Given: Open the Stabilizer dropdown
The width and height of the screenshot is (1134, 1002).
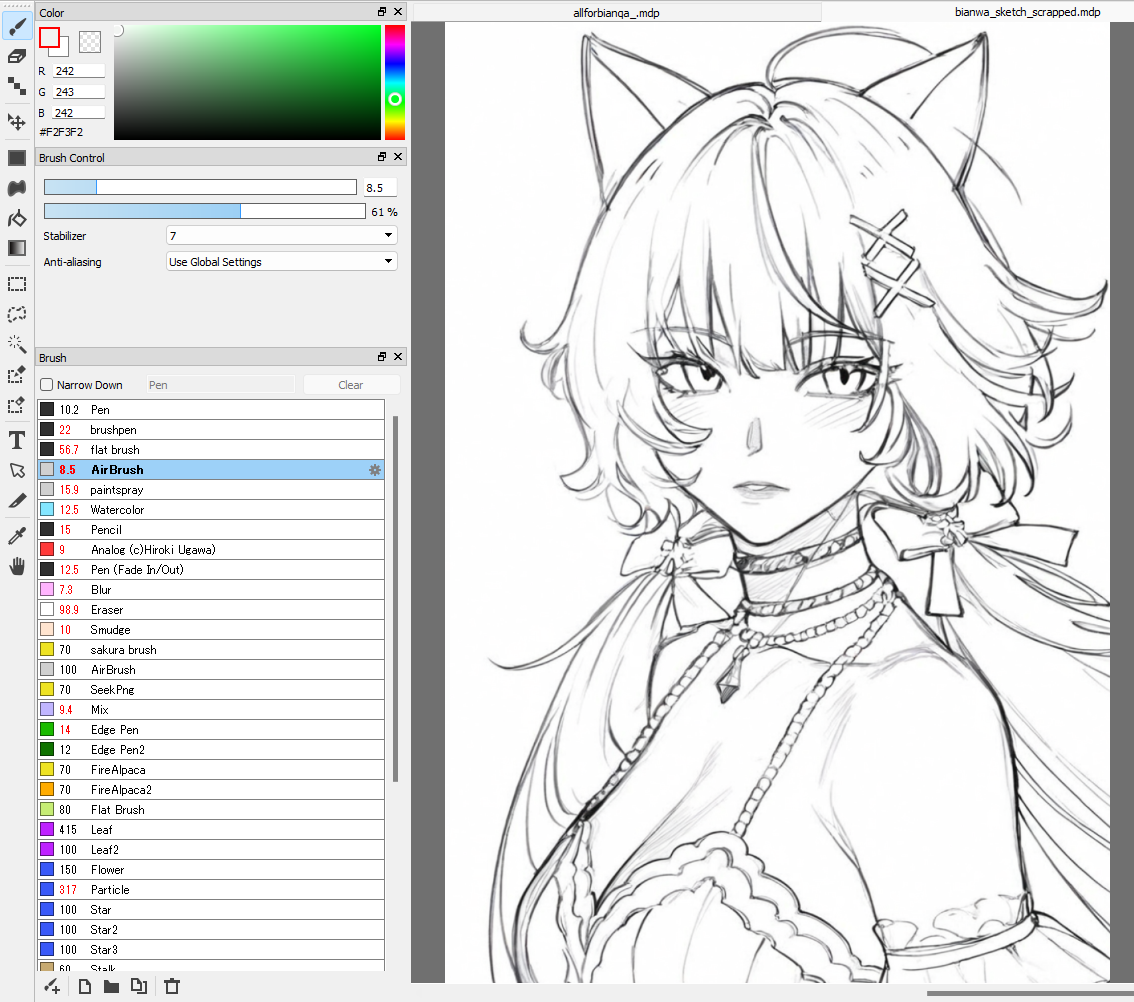Looking at the screenshot, I should tap(281, 236).
